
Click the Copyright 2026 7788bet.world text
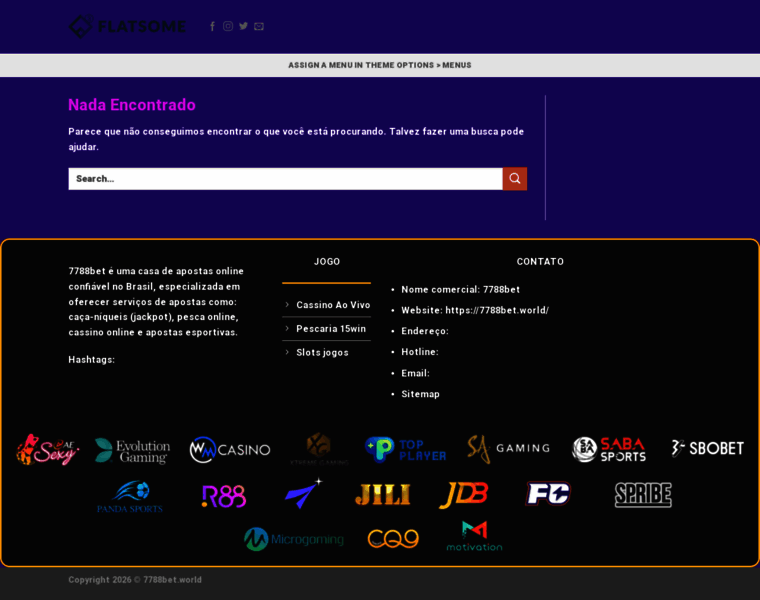click(x=135, y=580)
